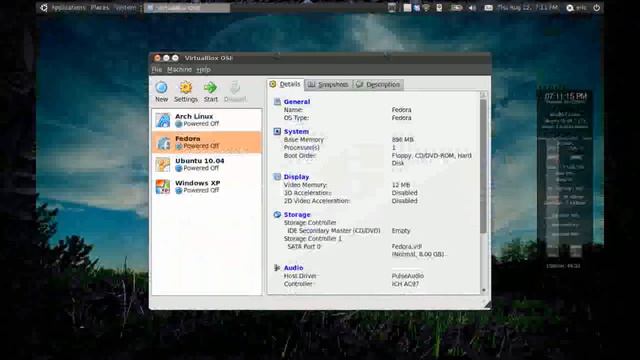The image size is (640, 360).
Task: Click the power button icon in panel
Action: click(596, 8)
